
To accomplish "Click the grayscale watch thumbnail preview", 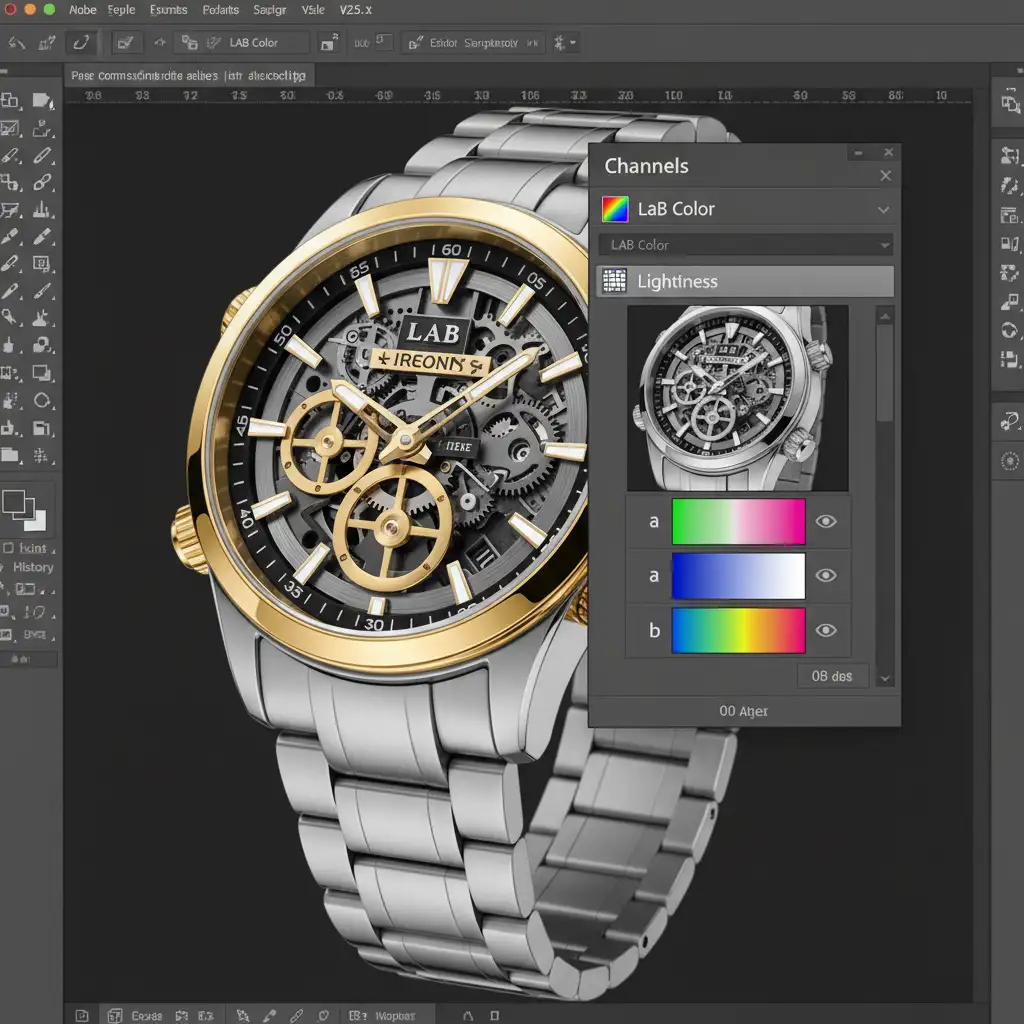I will (x=737, y=398).
